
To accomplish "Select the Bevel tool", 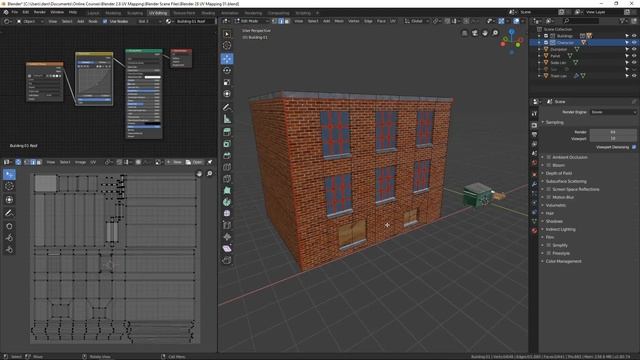I will [227, 156].
